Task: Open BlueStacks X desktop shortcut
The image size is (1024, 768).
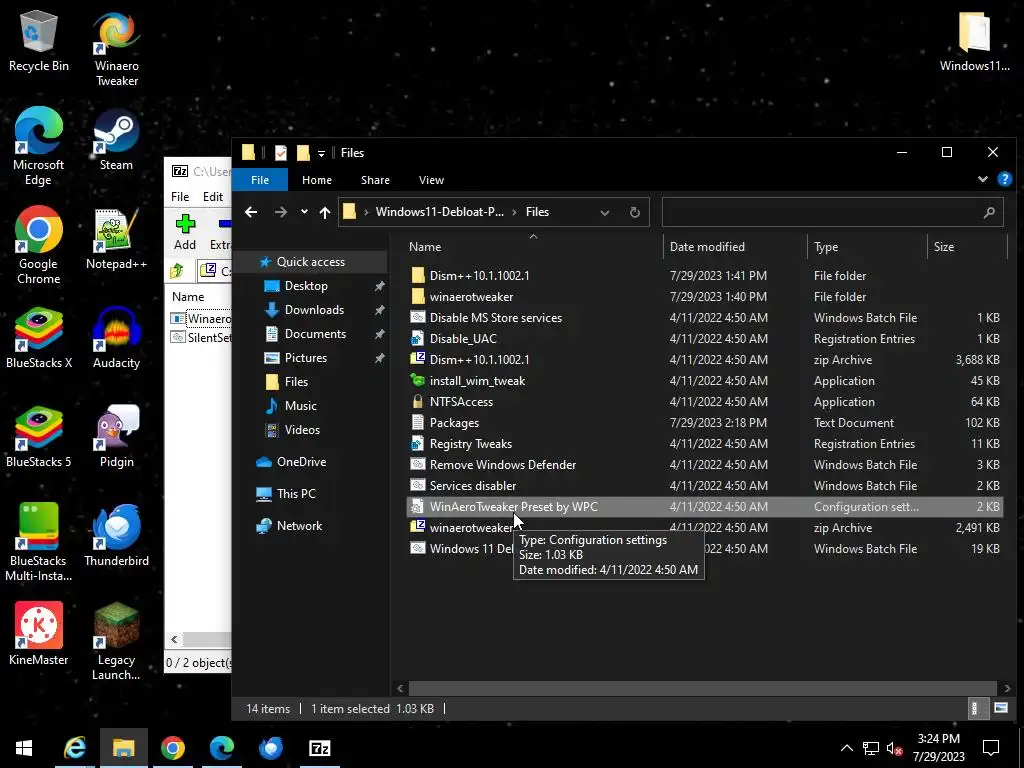Action: coord(39,338)
